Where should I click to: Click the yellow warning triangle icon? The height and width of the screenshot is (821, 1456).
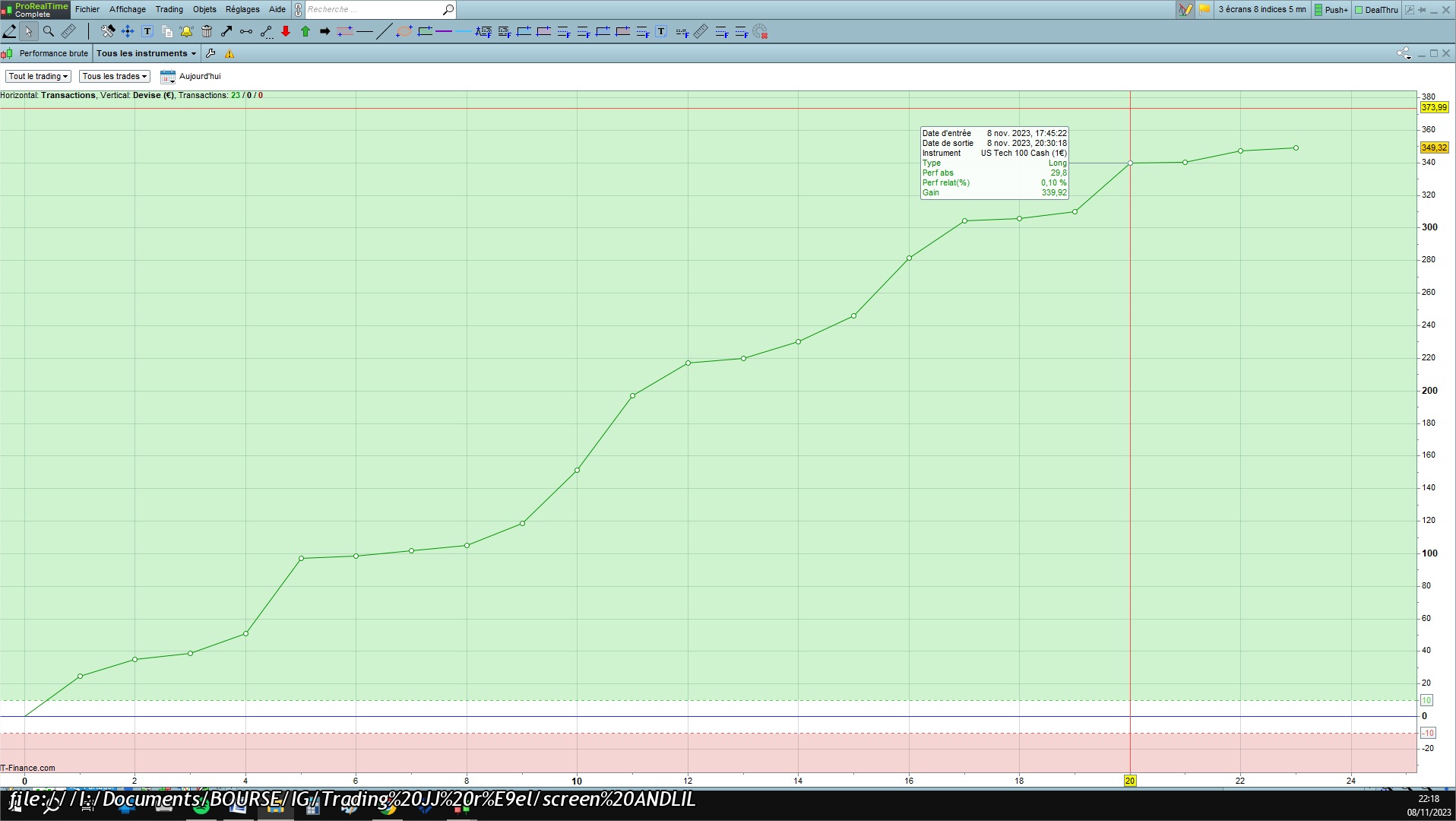(x=229, y=53)
